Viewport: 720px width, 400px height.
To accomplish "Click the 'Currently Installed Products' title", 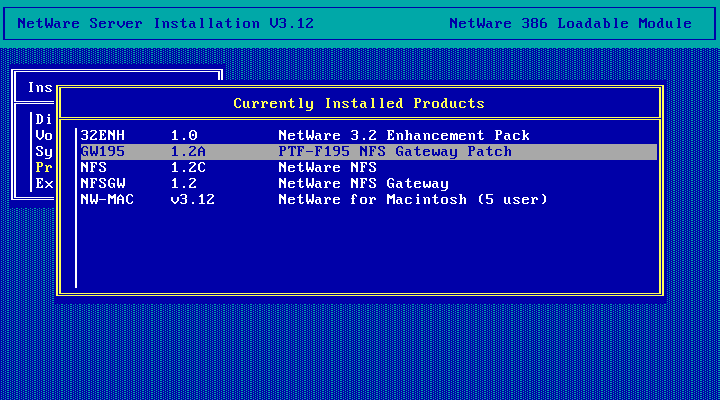I will pos(359,103).
